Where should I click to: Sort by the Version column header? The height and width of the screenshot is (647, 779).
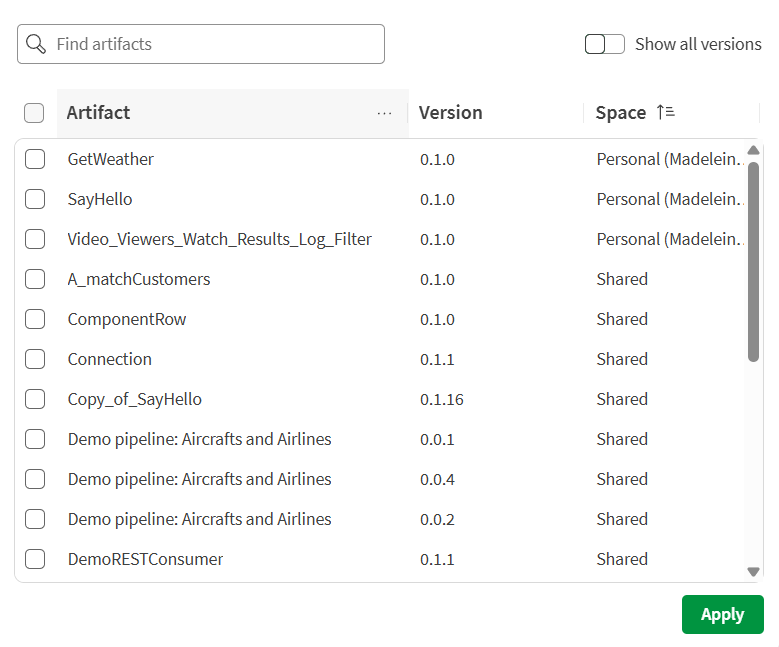click(450, 113)
